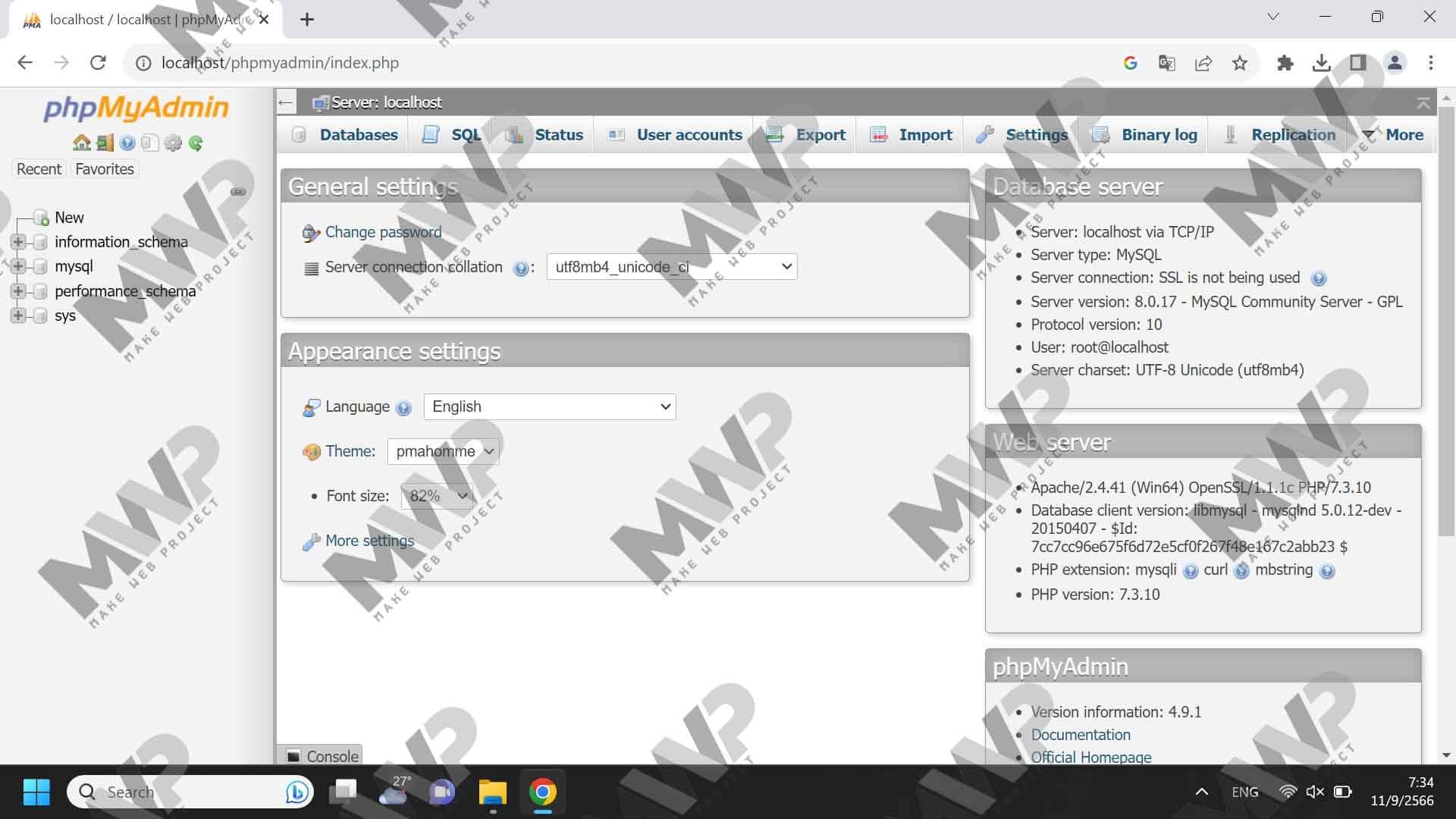The width and height of the screenshot is (1456, 819).
Task: Open the More tabs dropdown
Action: 1392,135
